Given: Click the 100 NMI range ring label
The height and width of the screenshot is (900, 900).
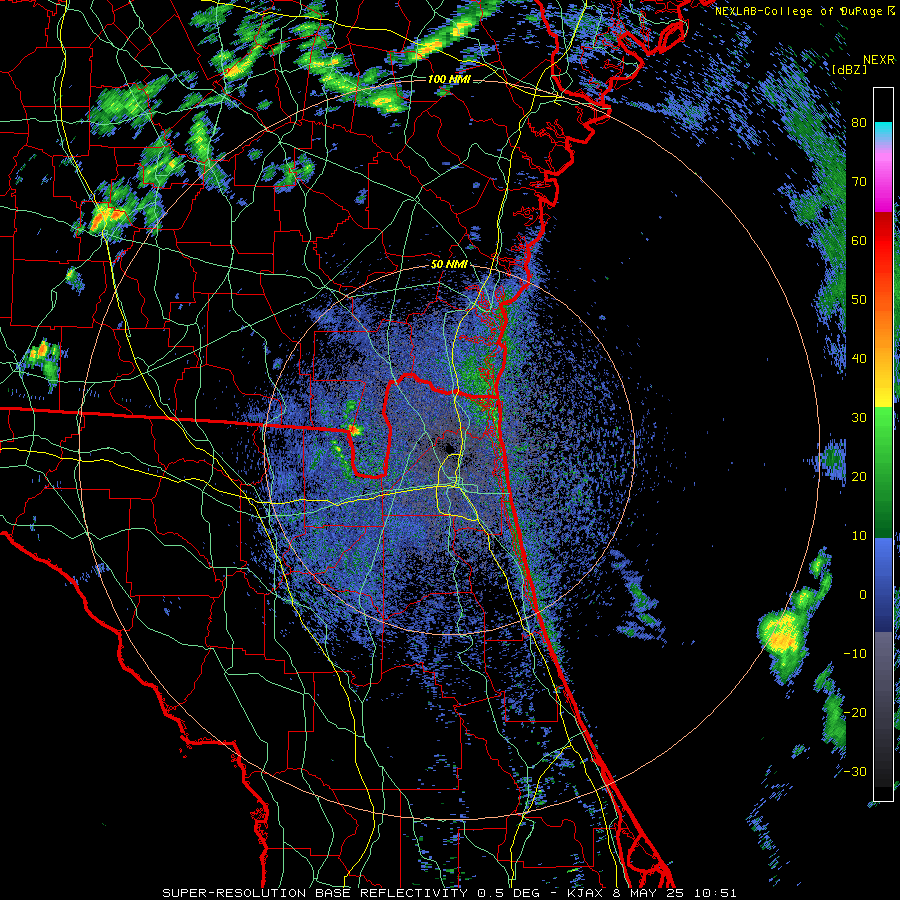Looking at the screenshot, I should (x=449, y=79).
